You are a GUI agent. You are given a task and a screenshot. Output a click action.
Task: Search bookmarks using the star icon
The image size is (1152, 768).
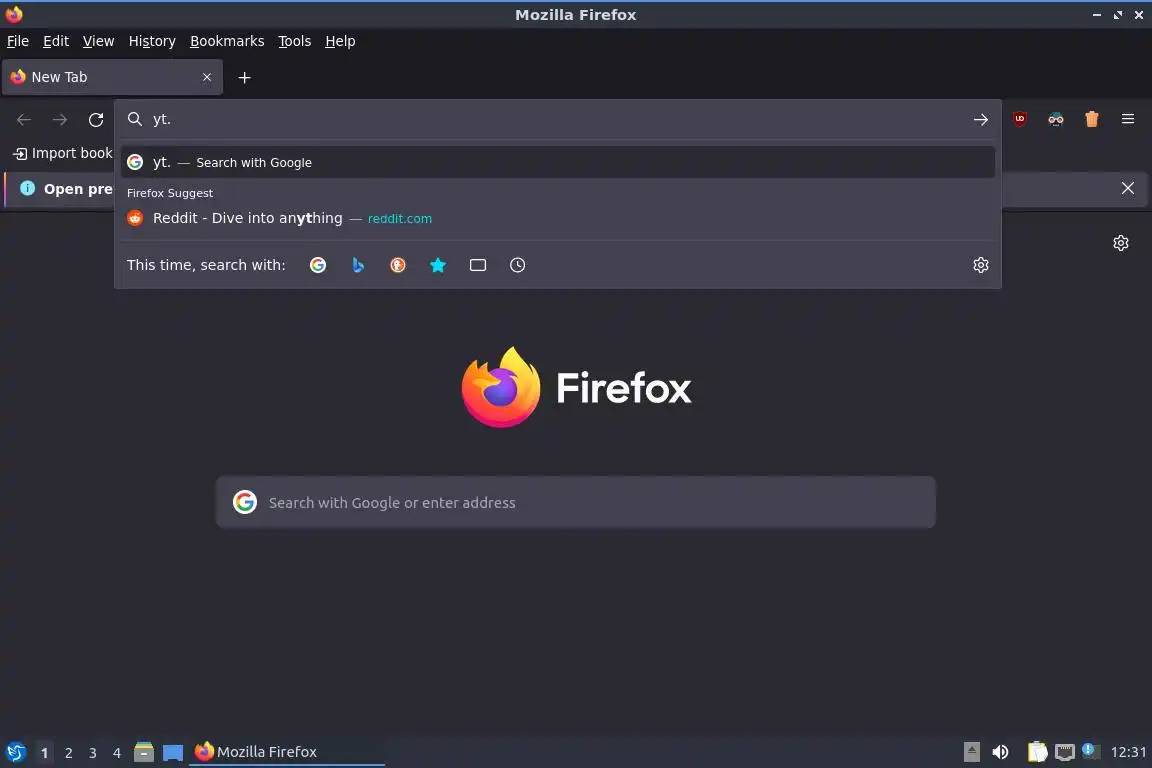pyautogui.click(x=438, y=265)
